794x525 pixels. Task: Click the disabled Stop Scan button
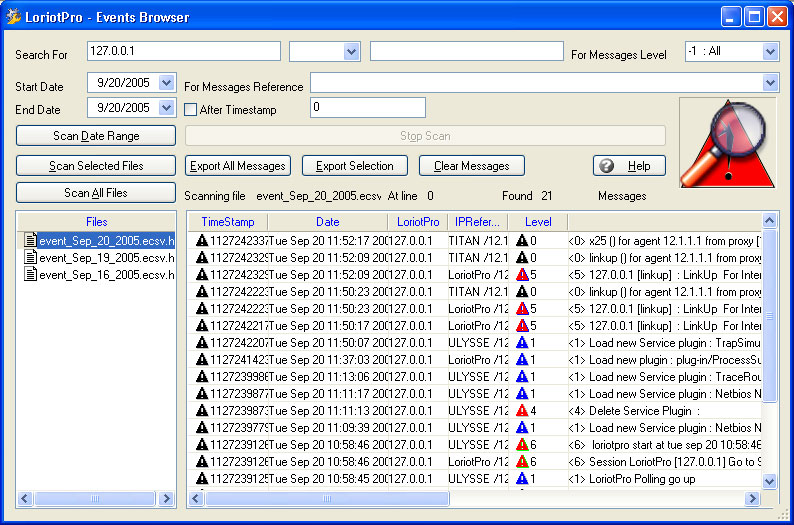pos(425,136)
